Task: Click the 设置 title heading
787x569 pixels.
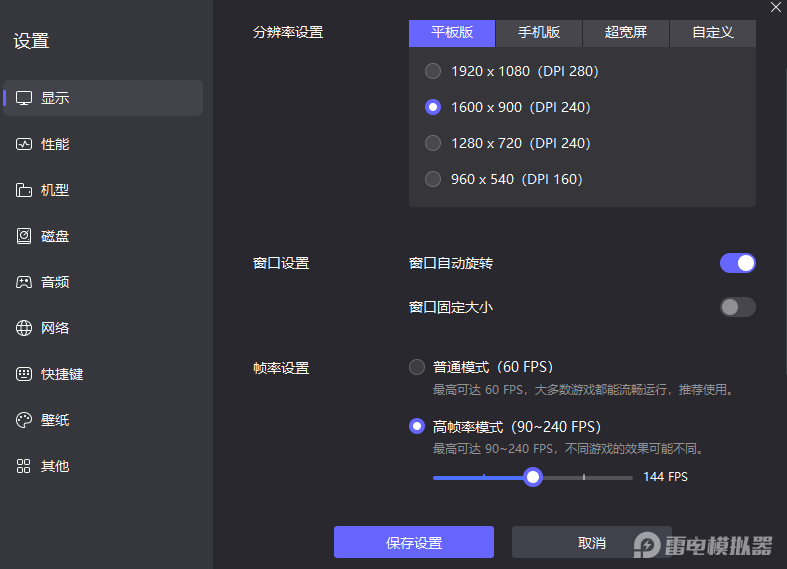Action: (x=31, y=41)
